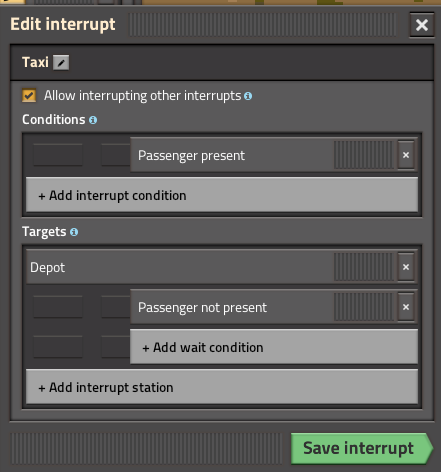Save the interrupt with green button
This screenshot has height=472, width=441.
(362, 448)
